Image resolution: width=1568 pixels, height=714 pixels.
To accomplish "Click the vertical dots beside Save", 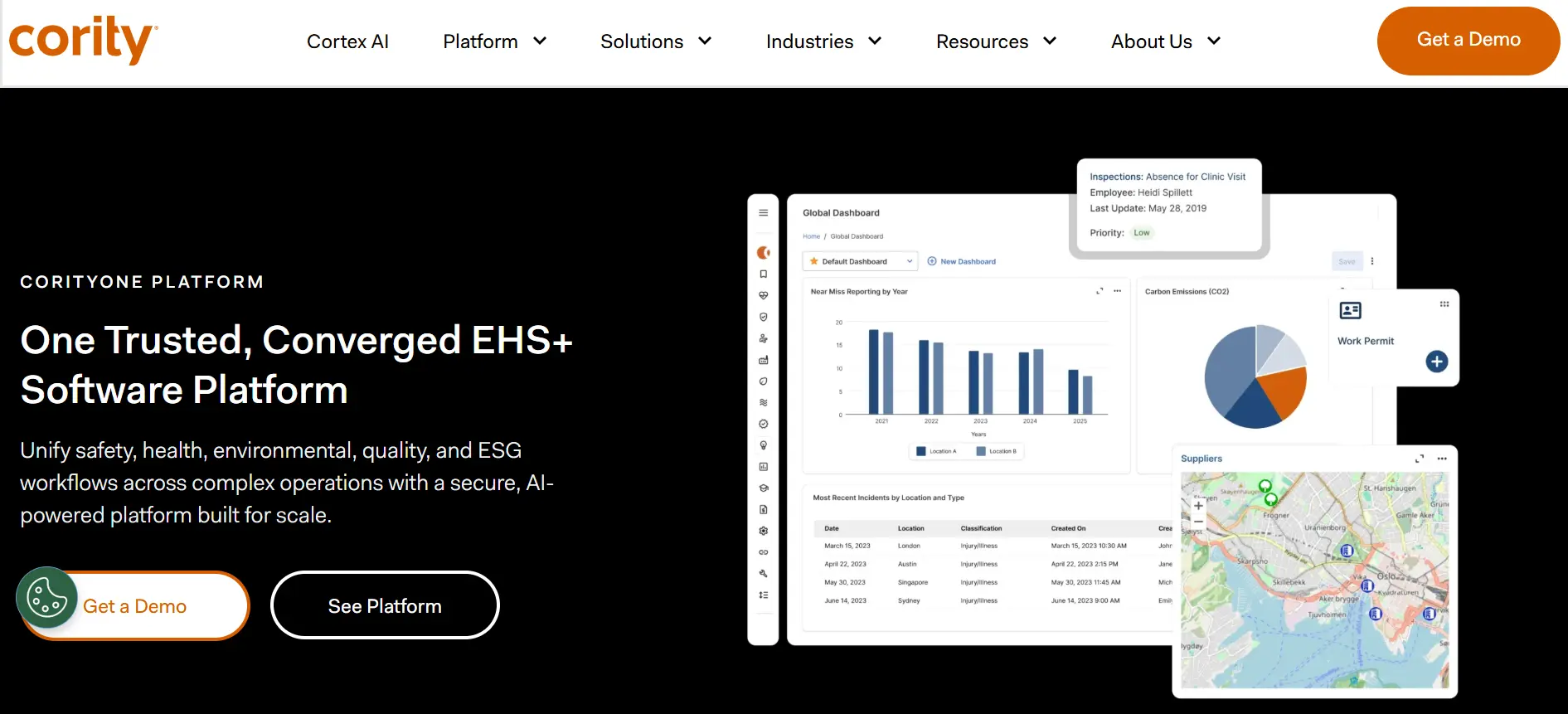I will click(1372, 261).
